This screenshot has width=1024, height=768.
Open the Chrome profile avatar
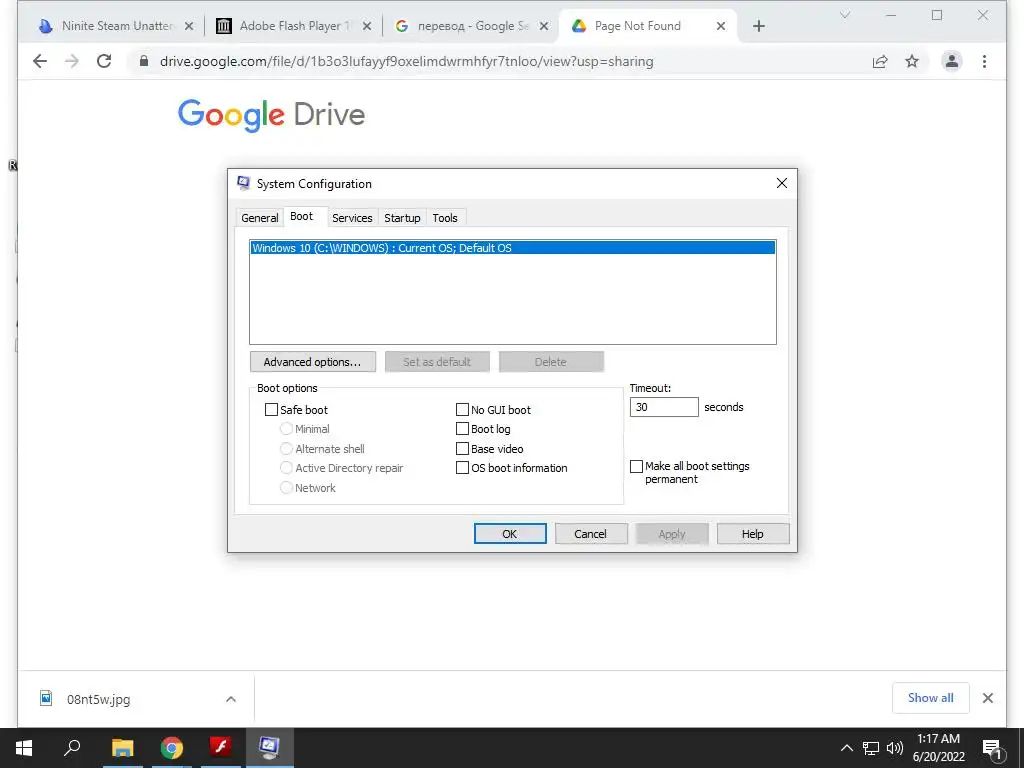952,61
